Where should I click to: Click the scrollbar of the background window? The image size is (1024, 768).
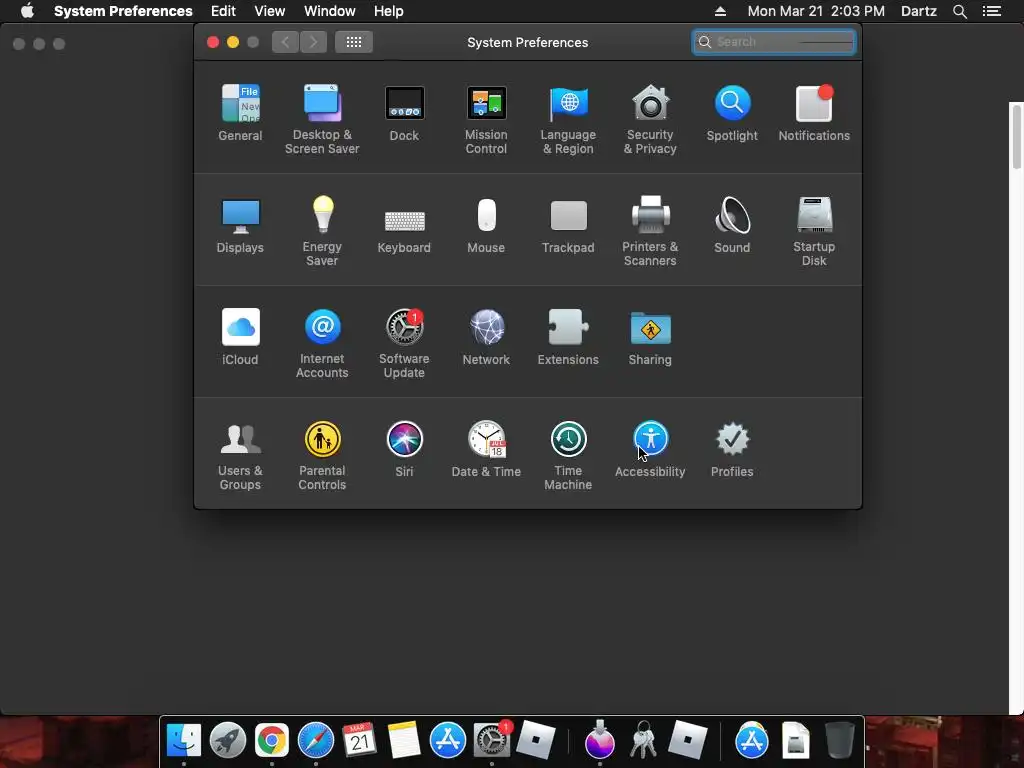tap(1016, 137)
